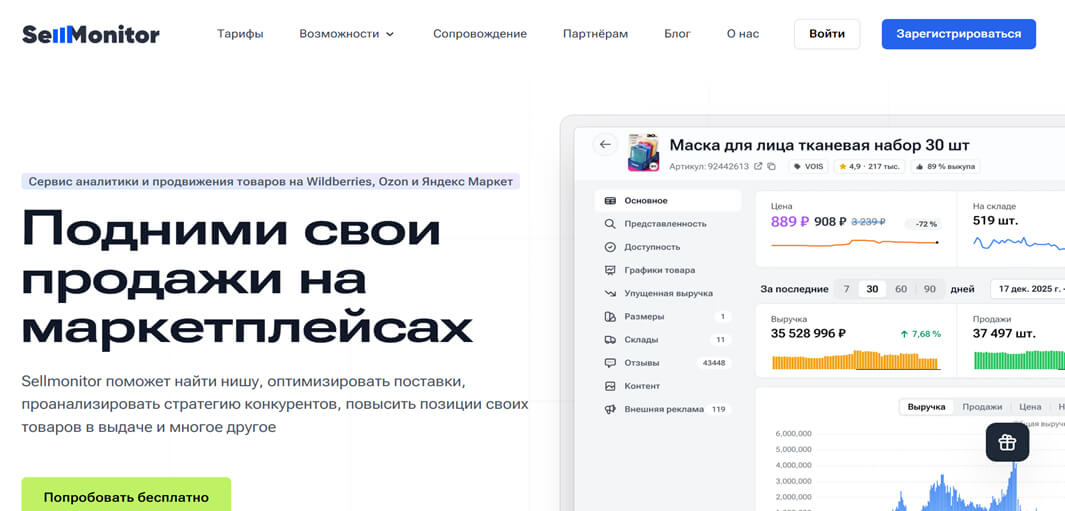Click the Отзывы count 43448
Viewport: 1065px width, 511px height.
tap(713, 363)
